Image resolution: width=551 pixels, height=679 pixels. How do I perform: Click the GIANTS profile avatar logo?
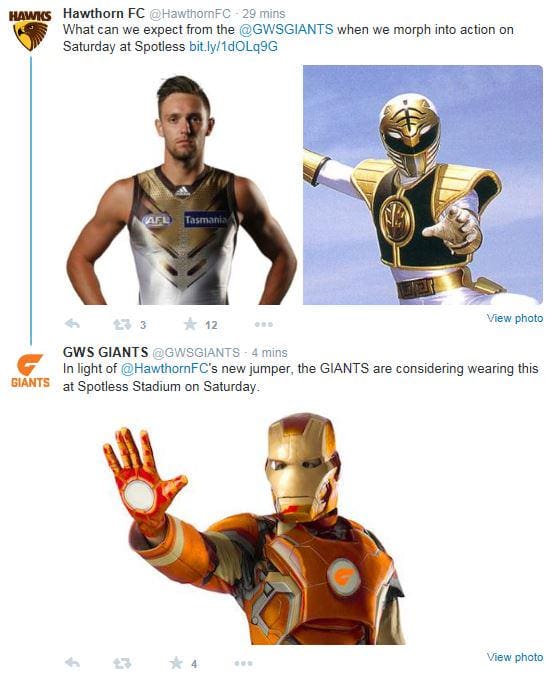(x=30, y=371)
